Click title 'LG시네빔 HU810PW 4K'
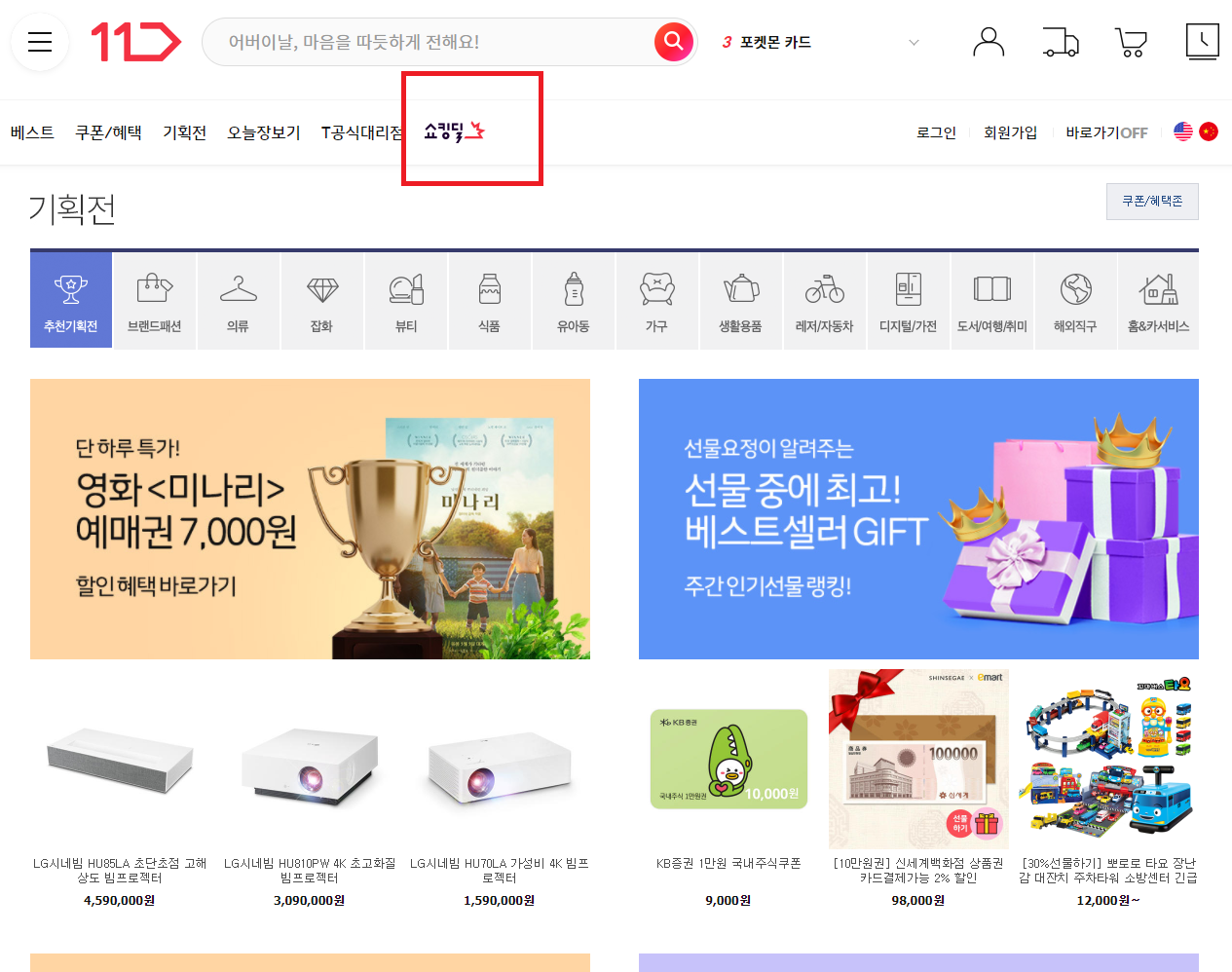1232x972 pixels. click(x=310, y=871)
